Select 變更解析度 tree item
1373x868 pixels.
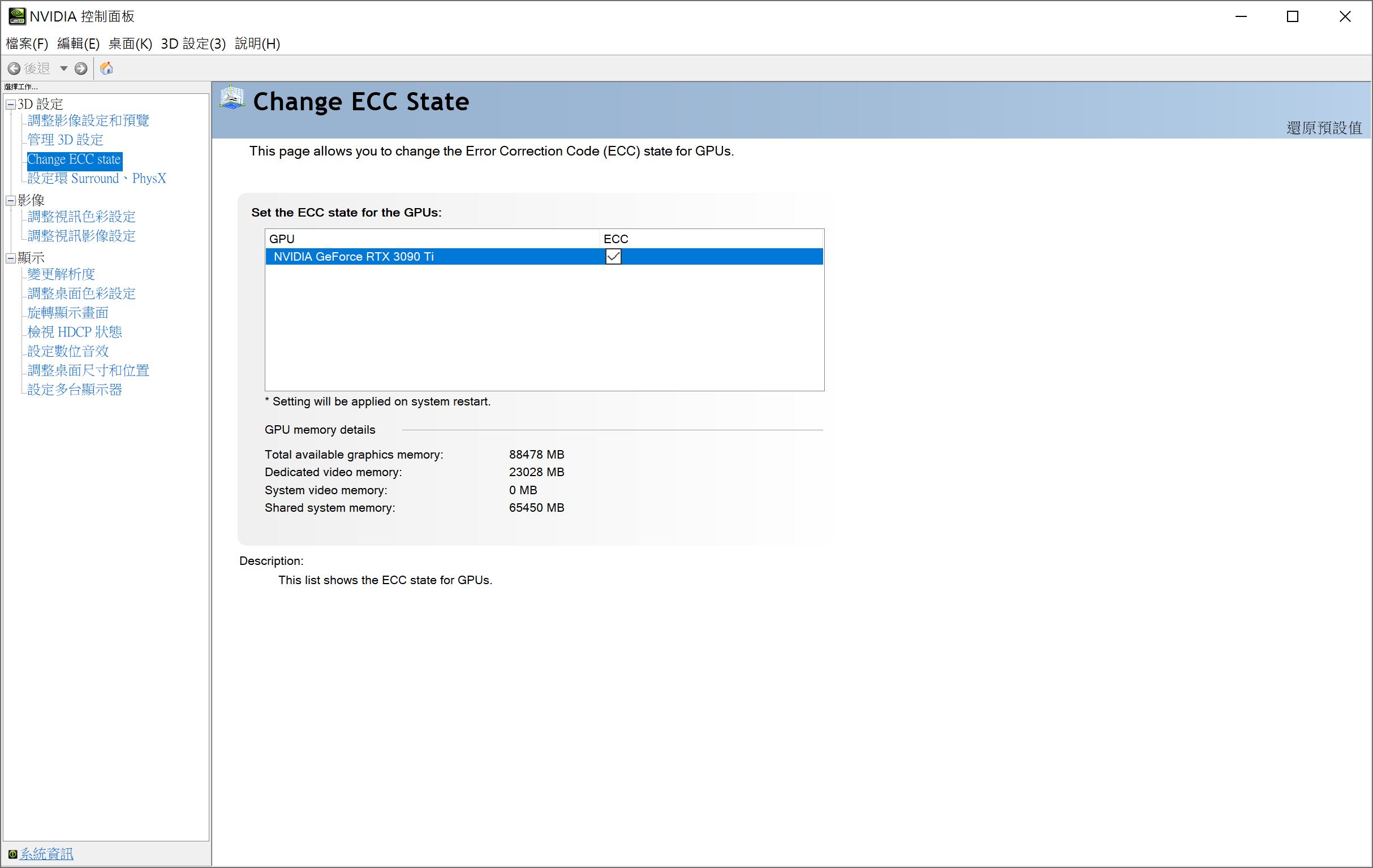click(61, 275)
